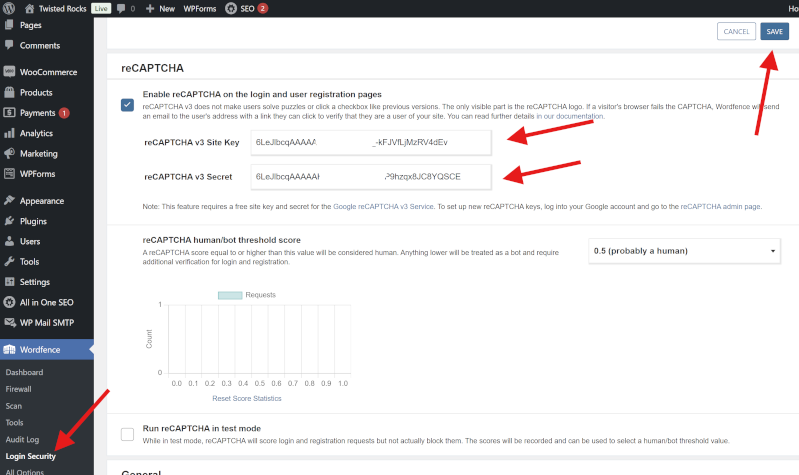The width and height of the screenshot is (799, 475).
Task: Click the Pages sidebar icon
Action: tap(9, 24)
